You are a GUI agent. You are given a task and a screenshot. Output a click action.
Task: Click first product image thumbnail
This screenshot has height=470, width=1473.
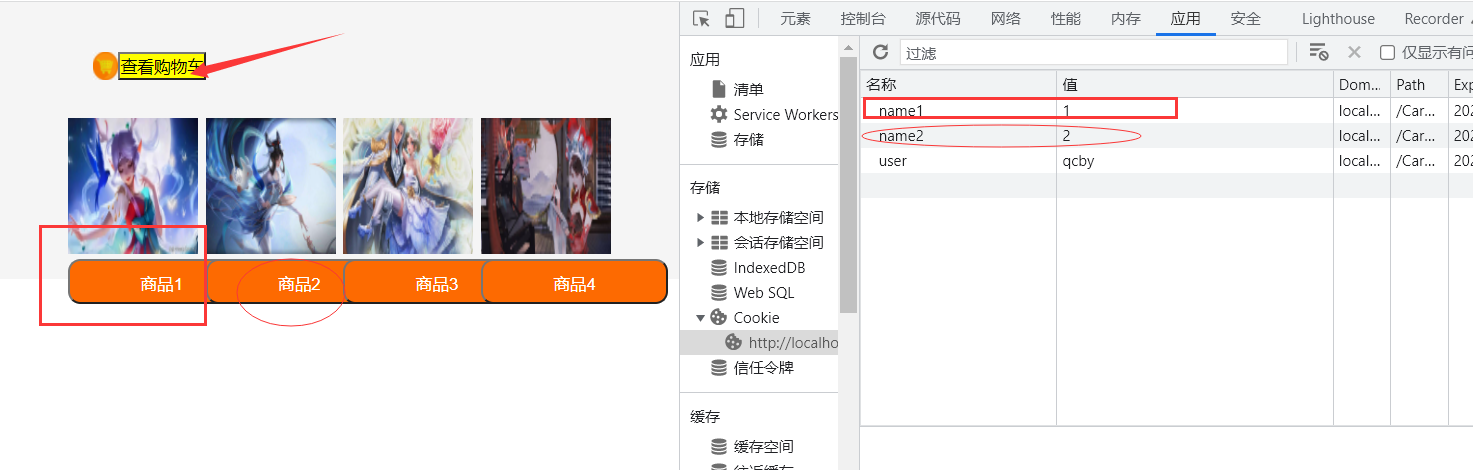pos(133,186)
